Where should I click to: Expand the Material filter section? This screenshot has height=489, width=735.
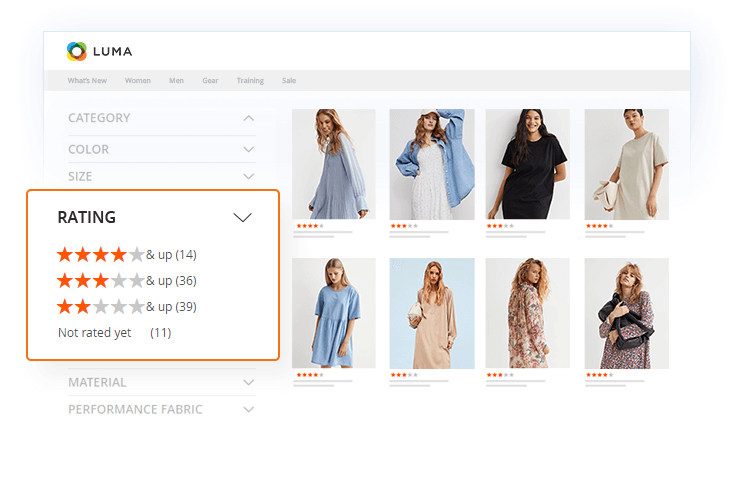(x=249, y=382)
